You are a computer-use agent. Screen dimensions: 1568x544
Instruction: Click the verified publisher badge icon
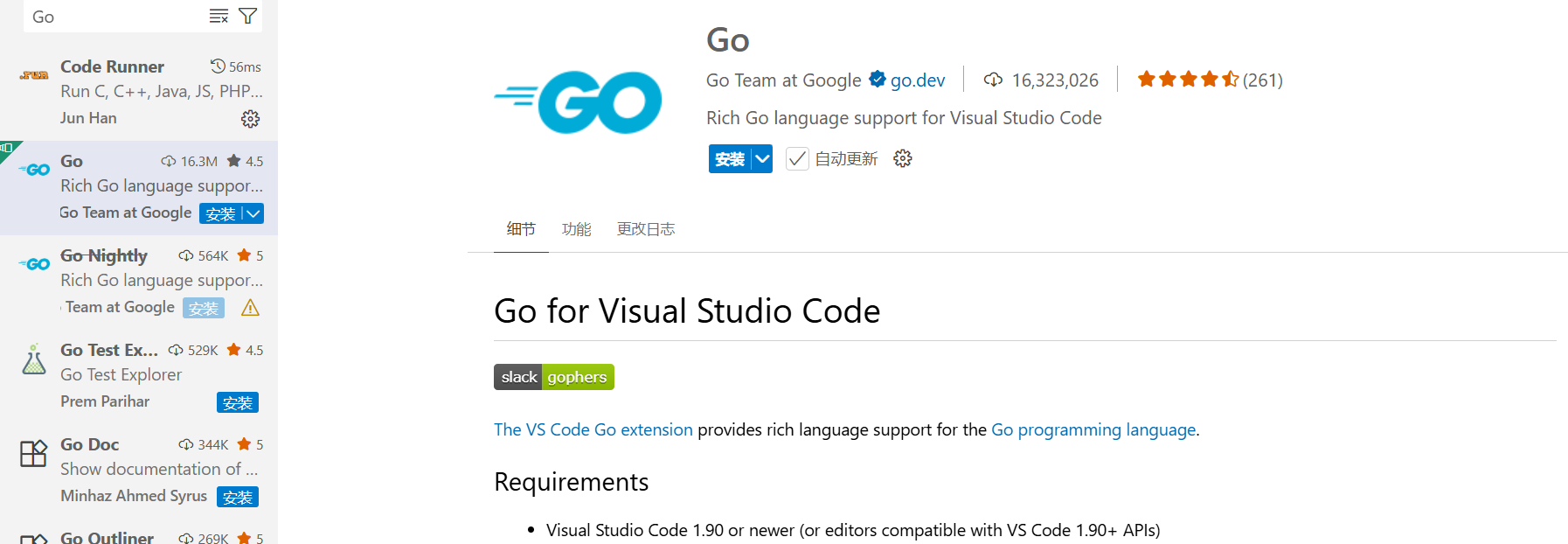tap(878, 80)
